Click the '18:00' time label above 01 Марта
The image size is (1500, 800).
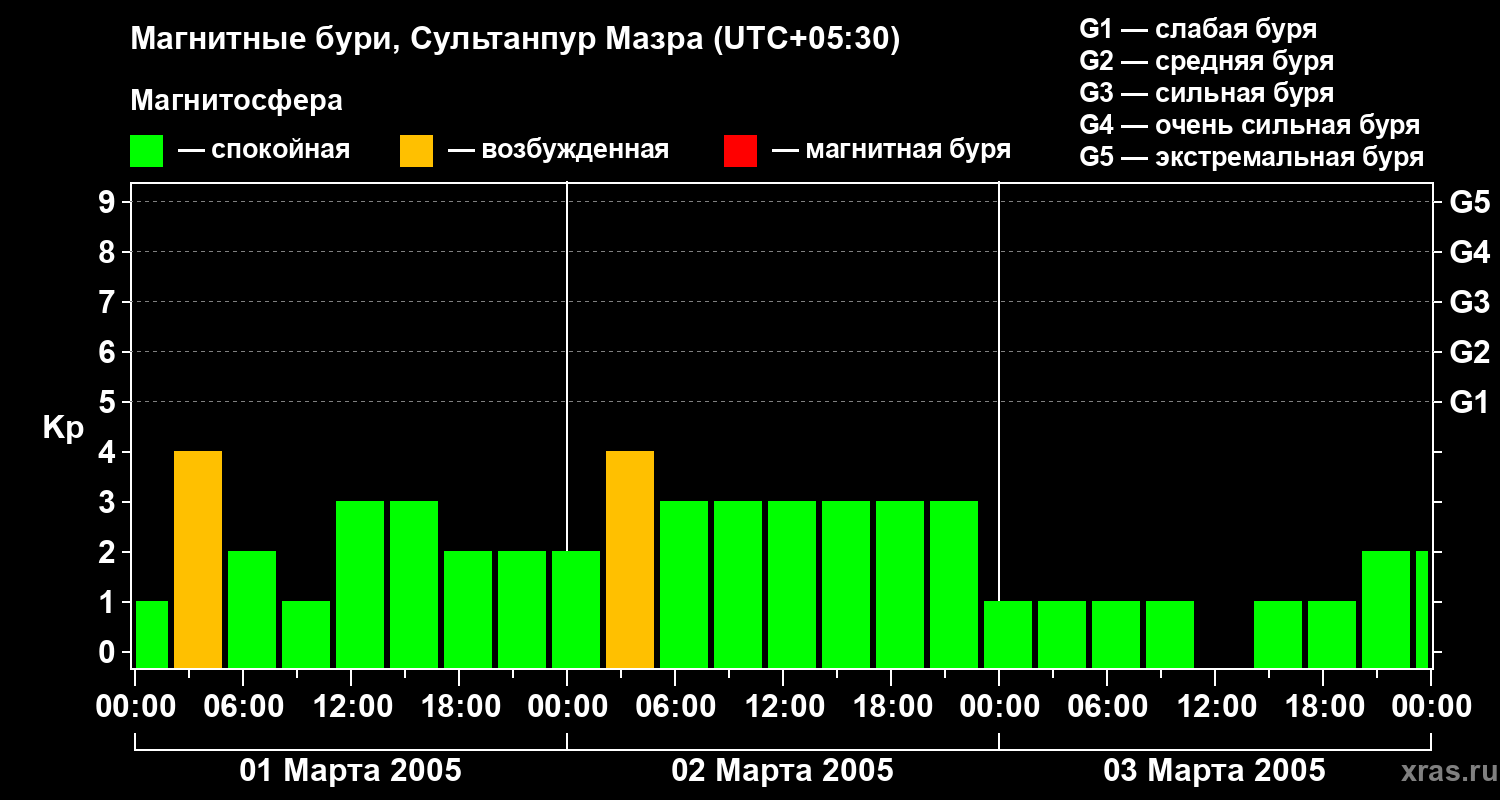click(x=459, y=707)
